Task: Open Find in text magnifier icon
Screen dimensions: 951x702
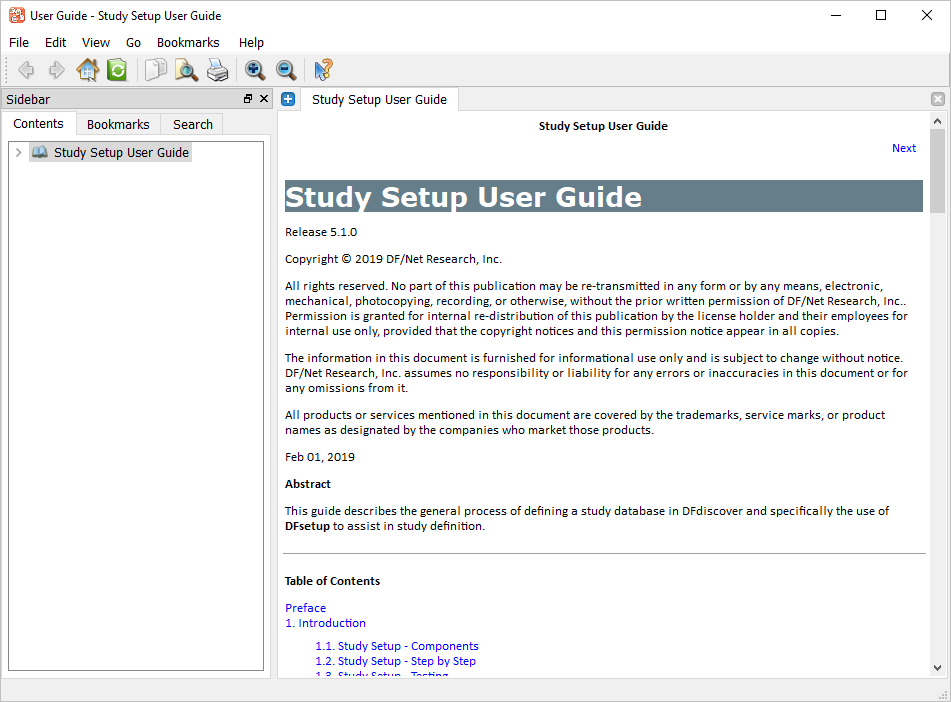Action: 186,70
